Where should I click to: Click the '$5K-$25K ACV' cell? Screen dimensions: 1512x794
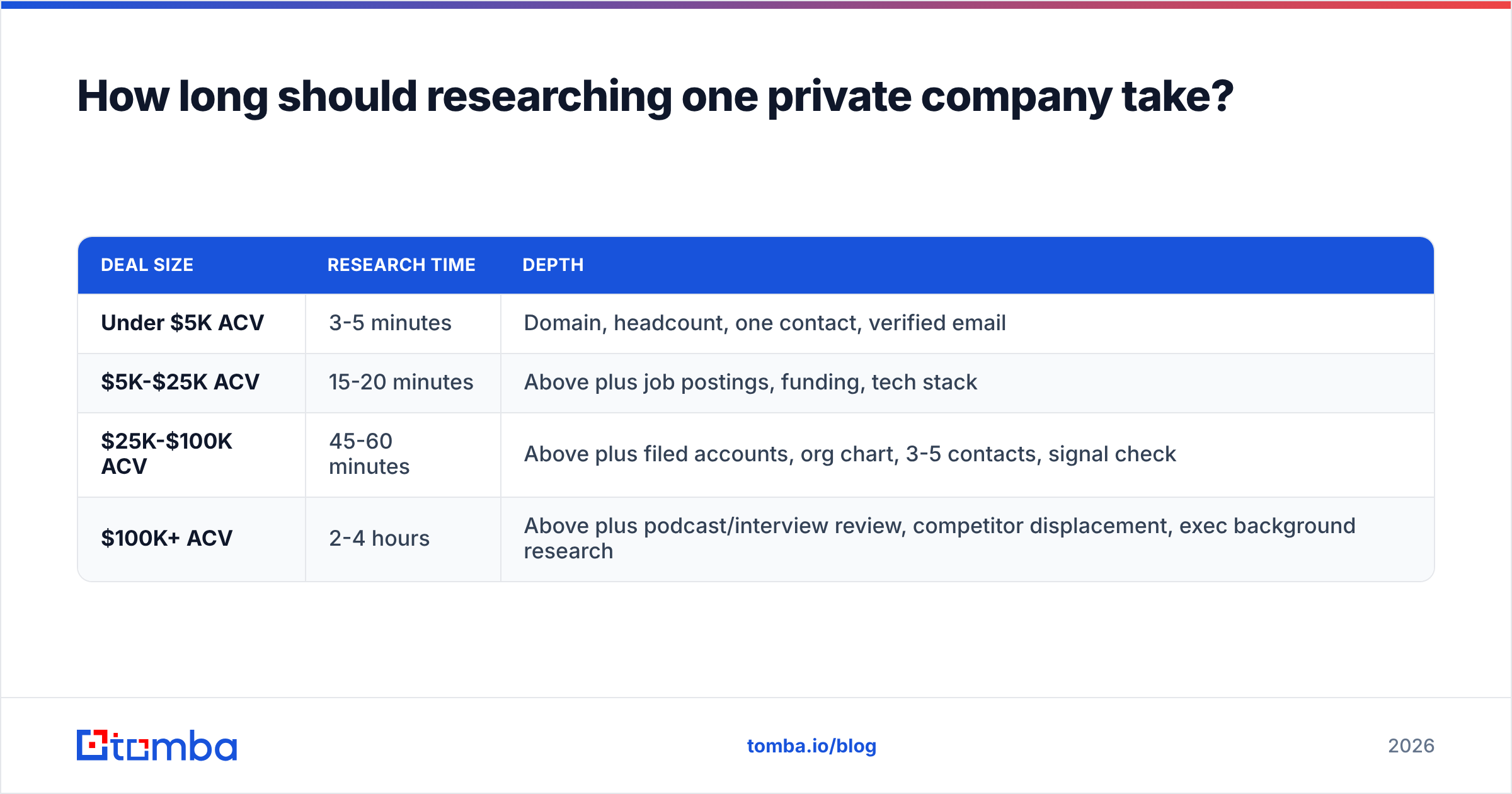192,383
